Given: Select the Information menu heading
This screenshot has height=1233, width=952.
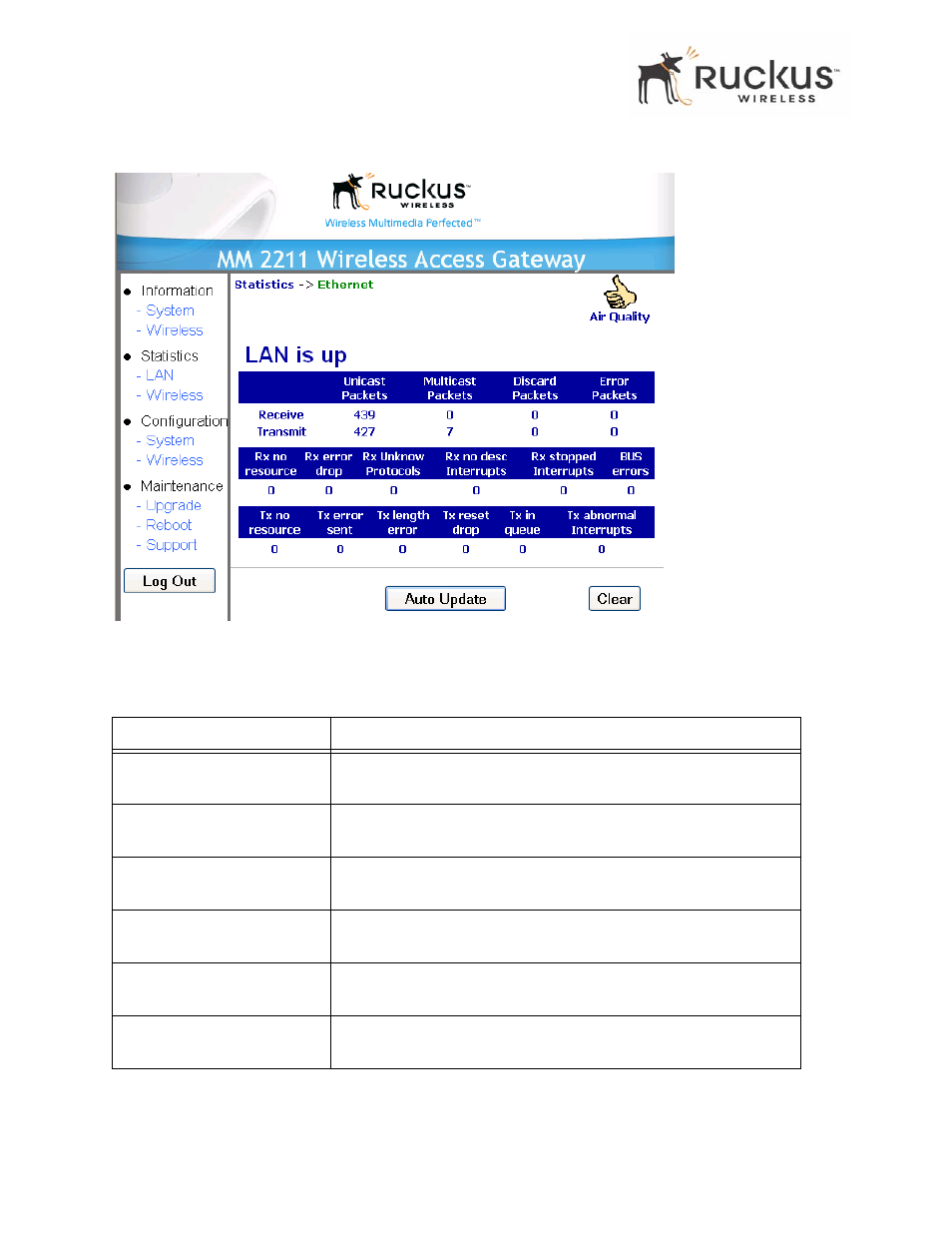Looking at the screenshot, I should (x=177, y=291).
